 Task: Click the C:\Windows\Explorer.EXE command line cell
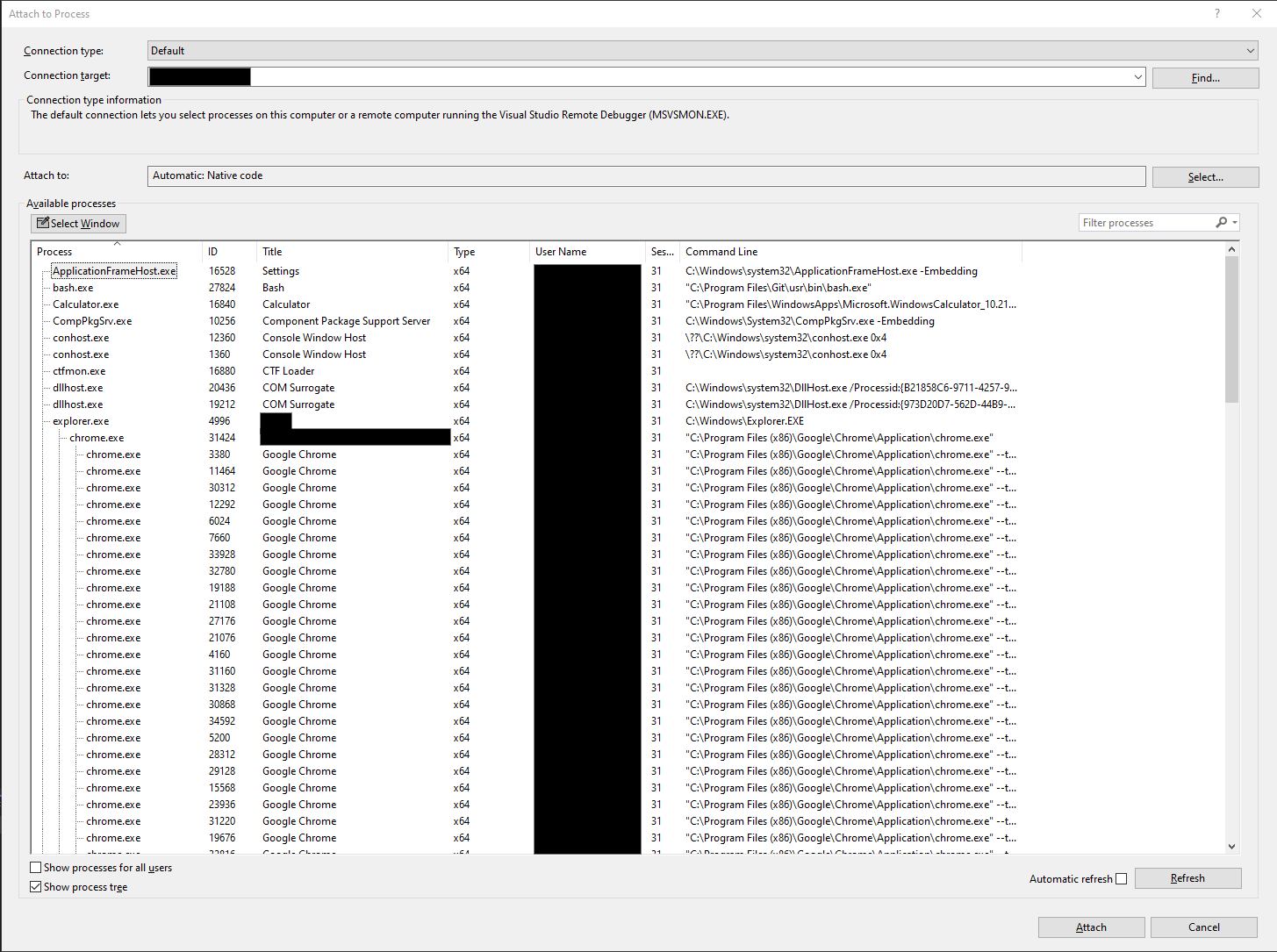(x=744, y=421)
